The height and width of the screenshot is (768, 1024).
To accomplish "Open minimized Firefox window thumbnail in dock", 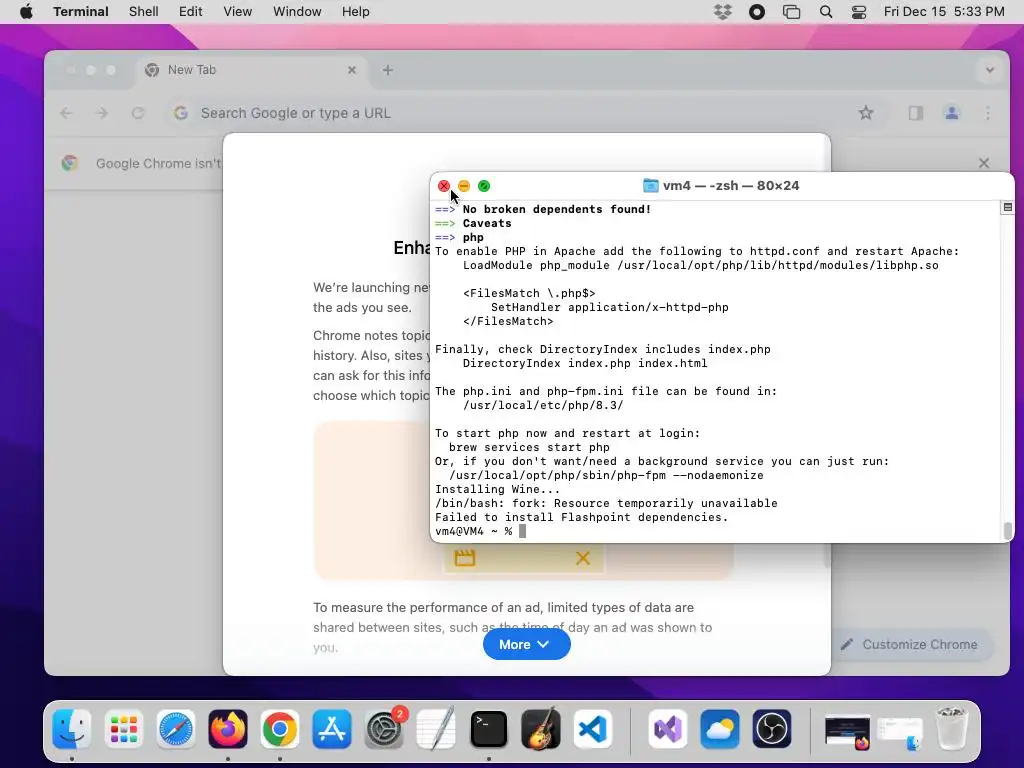I will 847,731.
